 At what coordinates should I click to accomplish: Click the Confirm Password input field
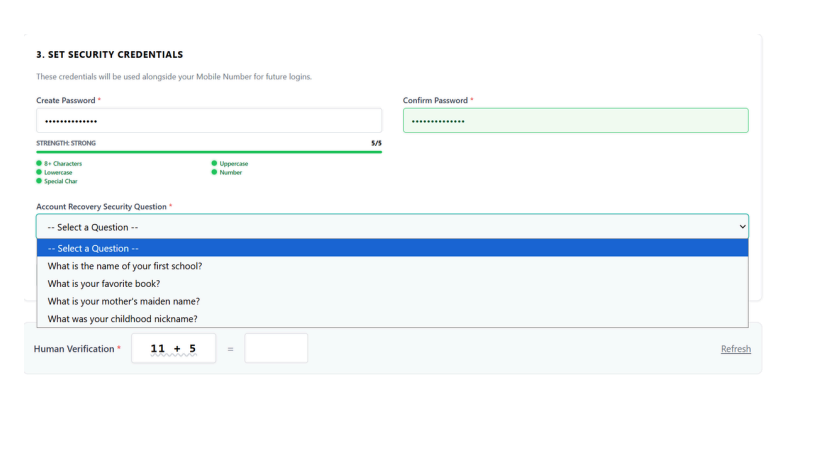pyautogui.click(x=575, y=121)
